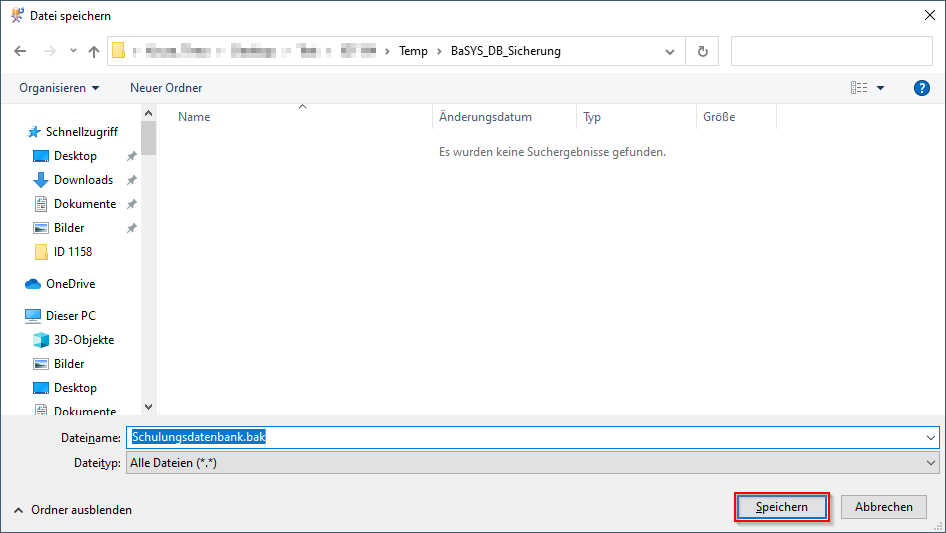Open the Help question mark icon
The width and height of the screenshot is (946, 533).
click(x=922, y=88)
